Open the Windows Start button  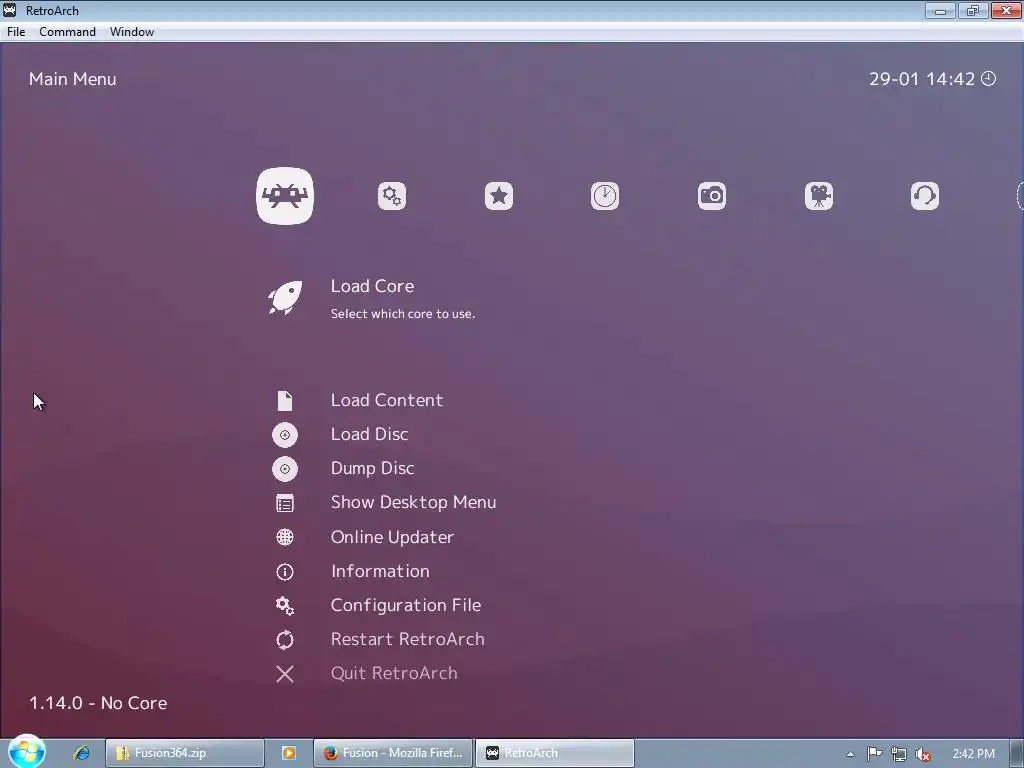coord(27,752)
